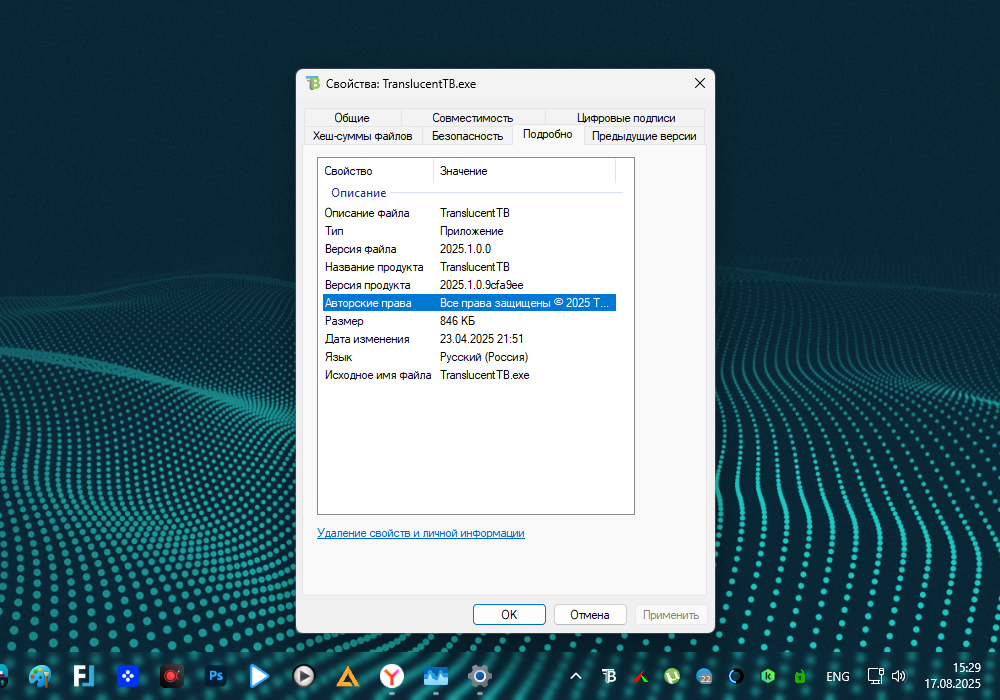
Task: Click the blue ring tray icon
Action: click(x=736, y=676)
